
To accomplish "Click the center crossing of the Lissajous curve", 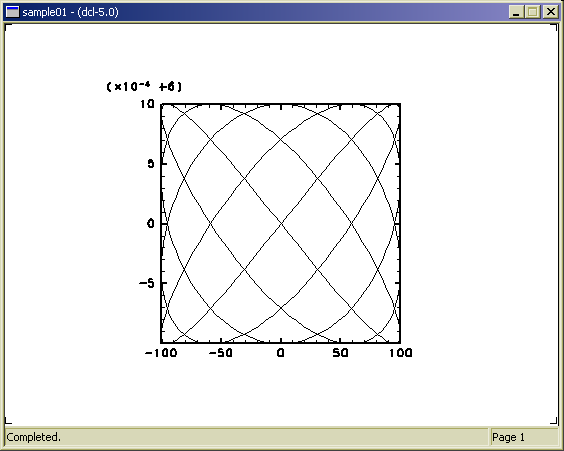I will tap(281, 224).
